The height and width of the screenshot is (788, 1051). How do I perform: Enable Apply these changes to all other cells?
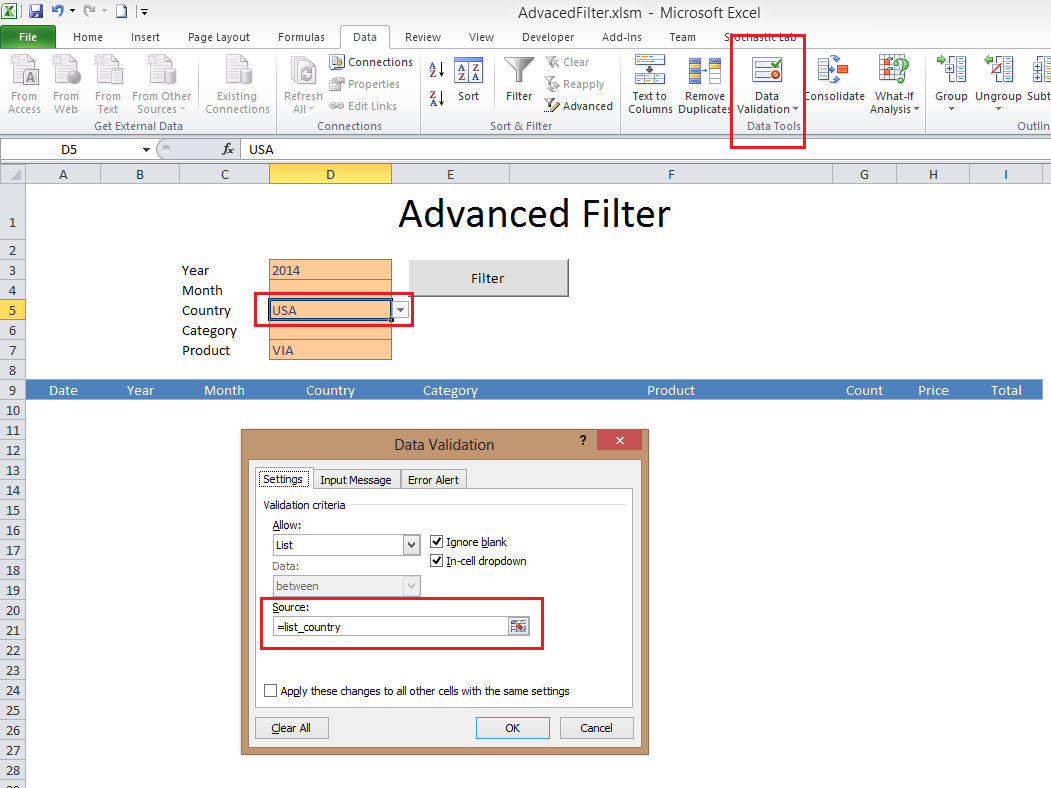pos(271,691)
